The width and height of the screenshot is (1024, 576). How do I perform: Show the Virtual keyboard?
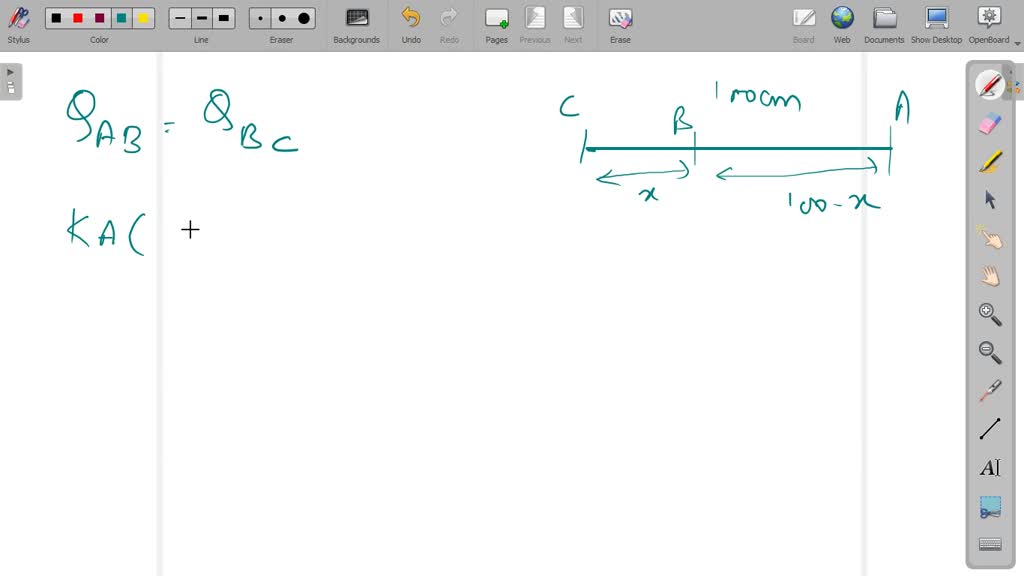tap(989, 543)
